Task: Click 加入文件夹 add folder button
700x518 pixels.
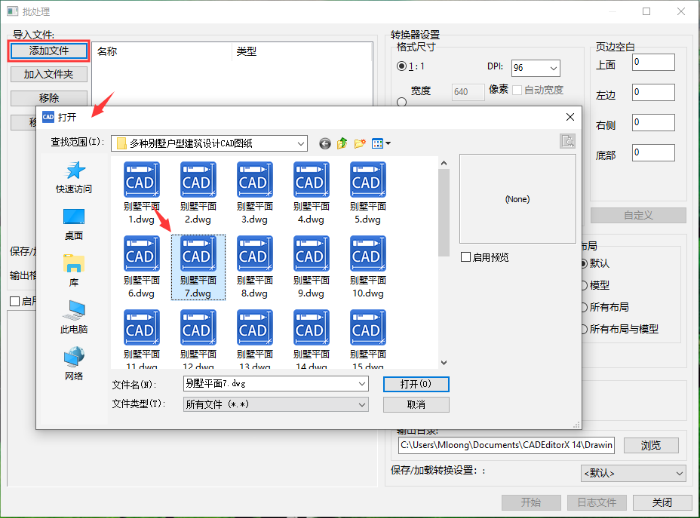Action: tap(49, 74)
